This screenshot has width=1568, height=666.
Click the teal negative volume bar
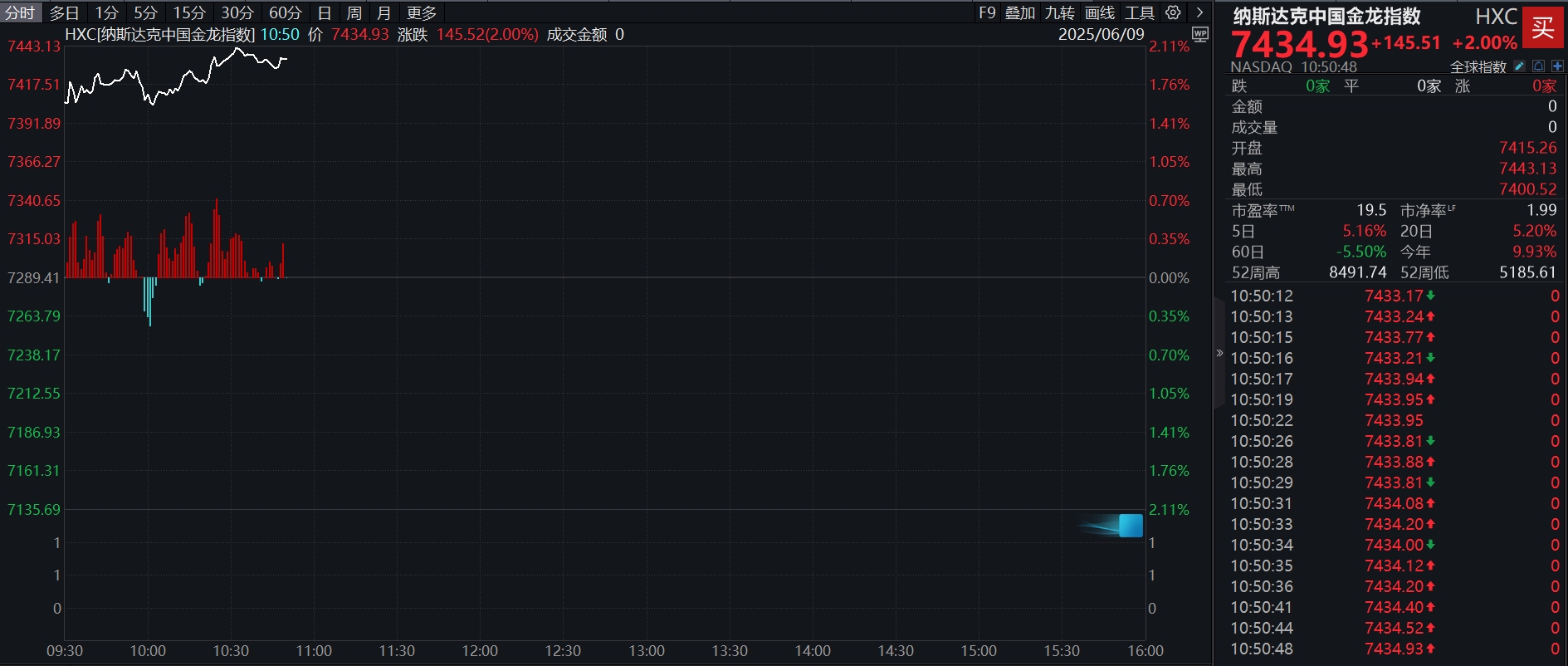pos(149,301)
